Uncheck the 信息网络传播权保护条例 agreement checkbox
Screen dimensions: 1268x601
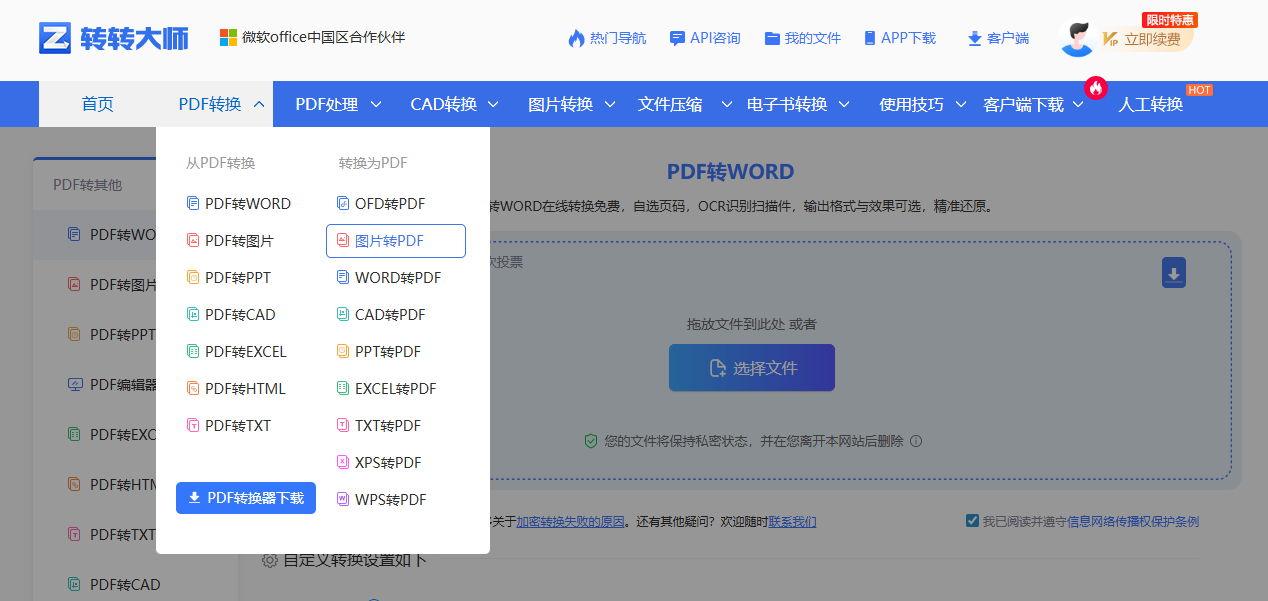click(x=972, y=520)
